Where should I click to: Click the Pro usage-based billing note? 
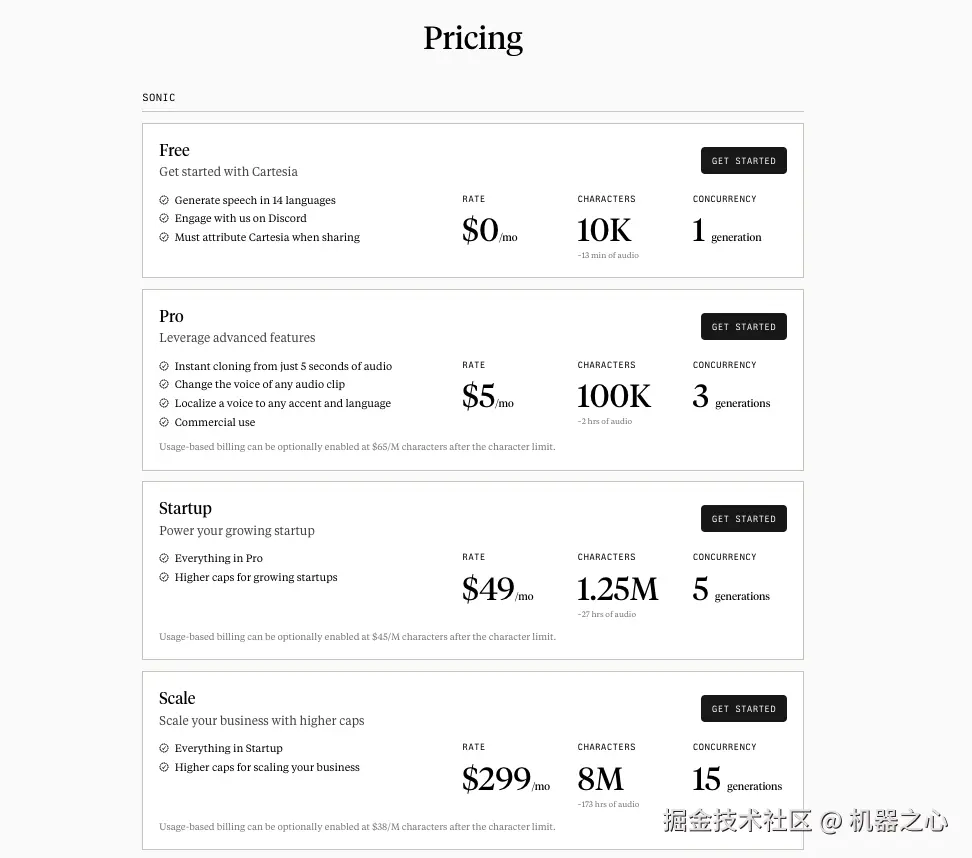pos(357,446)
